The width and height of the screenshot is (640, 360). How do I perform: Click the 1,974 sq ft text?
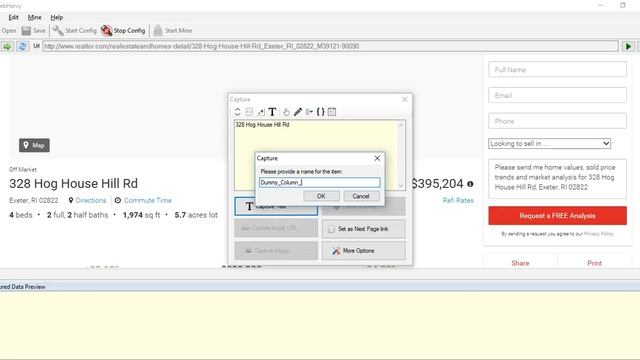(141, 215)
